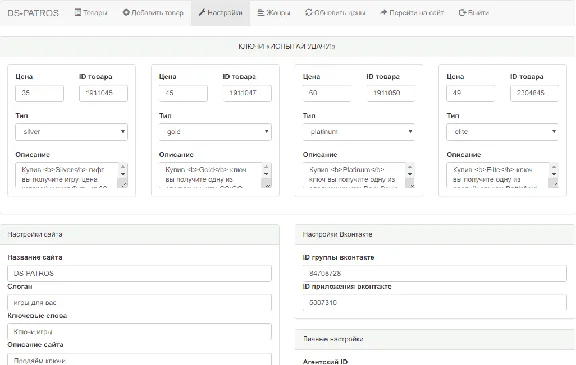This screenshot has width=576, height=365.
Task: Click the platinum description scroll-down arrow
Action: (410, 174)
